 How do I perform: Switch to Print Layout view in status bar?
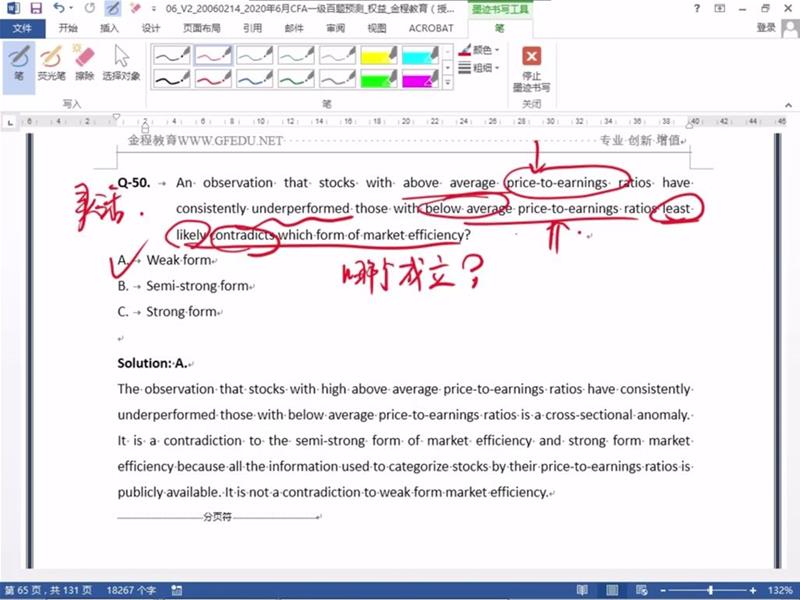coord(612,590)
